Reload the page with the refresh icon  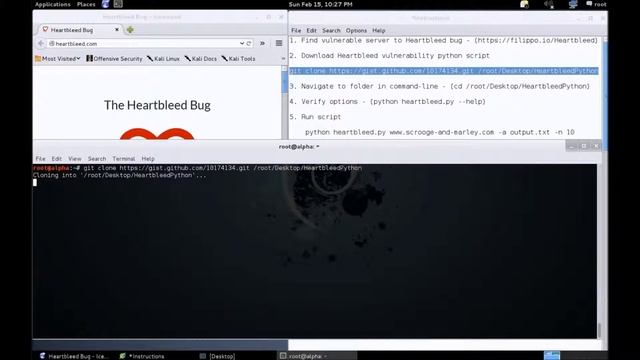249,43
